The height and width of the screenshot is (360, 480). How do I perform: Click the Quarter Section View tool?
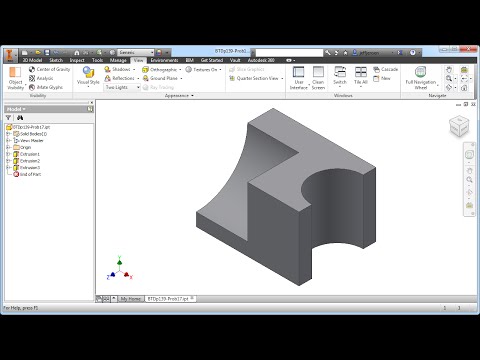click(254, 78)
